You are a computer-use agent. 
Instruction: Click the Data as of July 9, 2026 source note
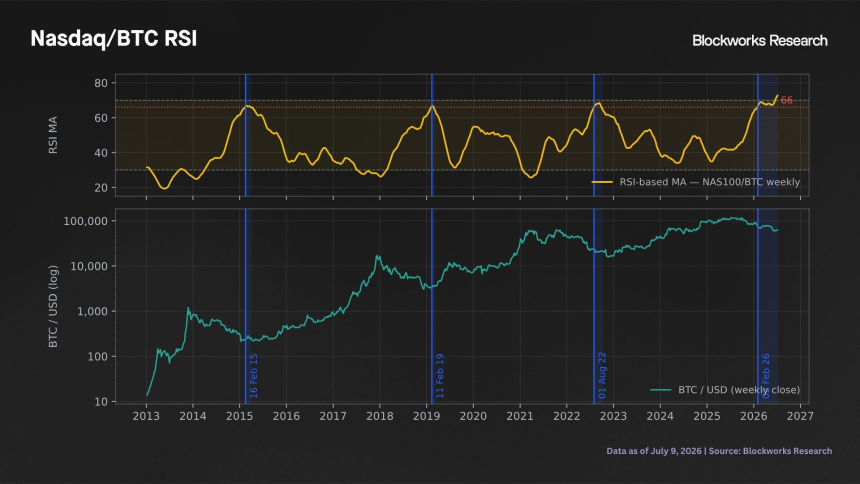pos(719,451)
